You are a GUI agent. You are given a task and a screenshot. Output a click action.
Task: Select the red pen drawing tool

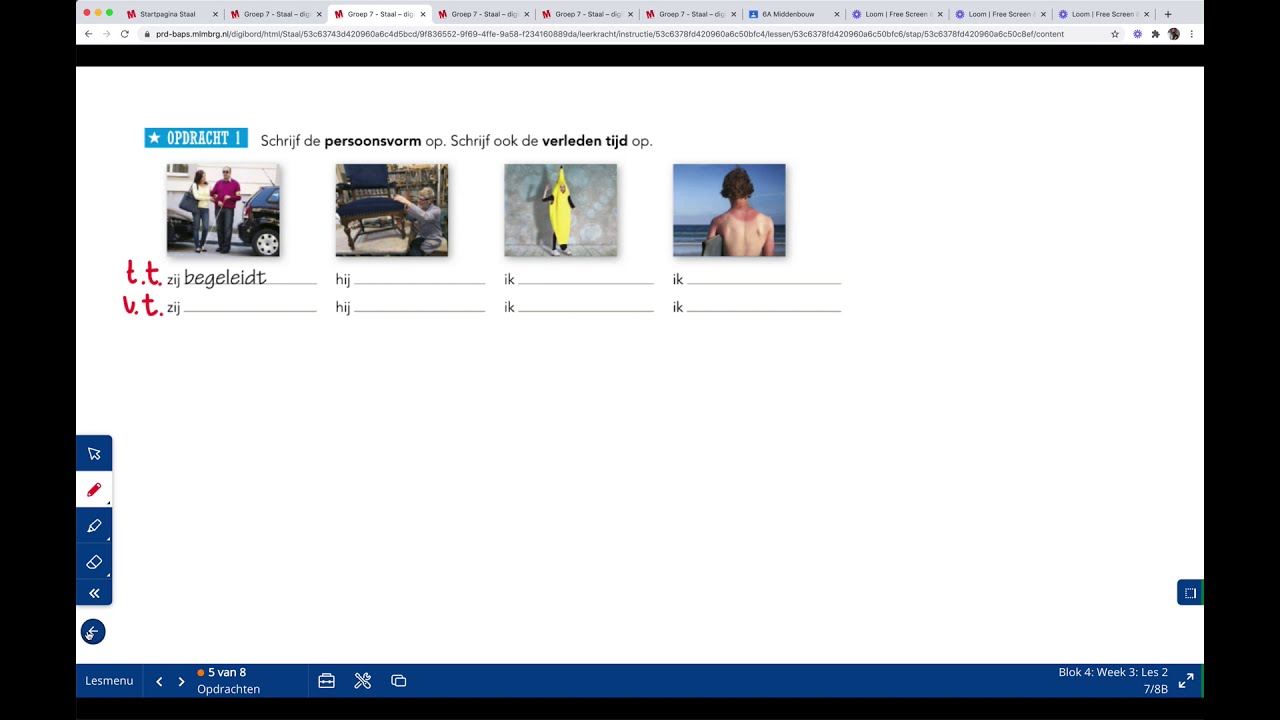tap(94, 490)
